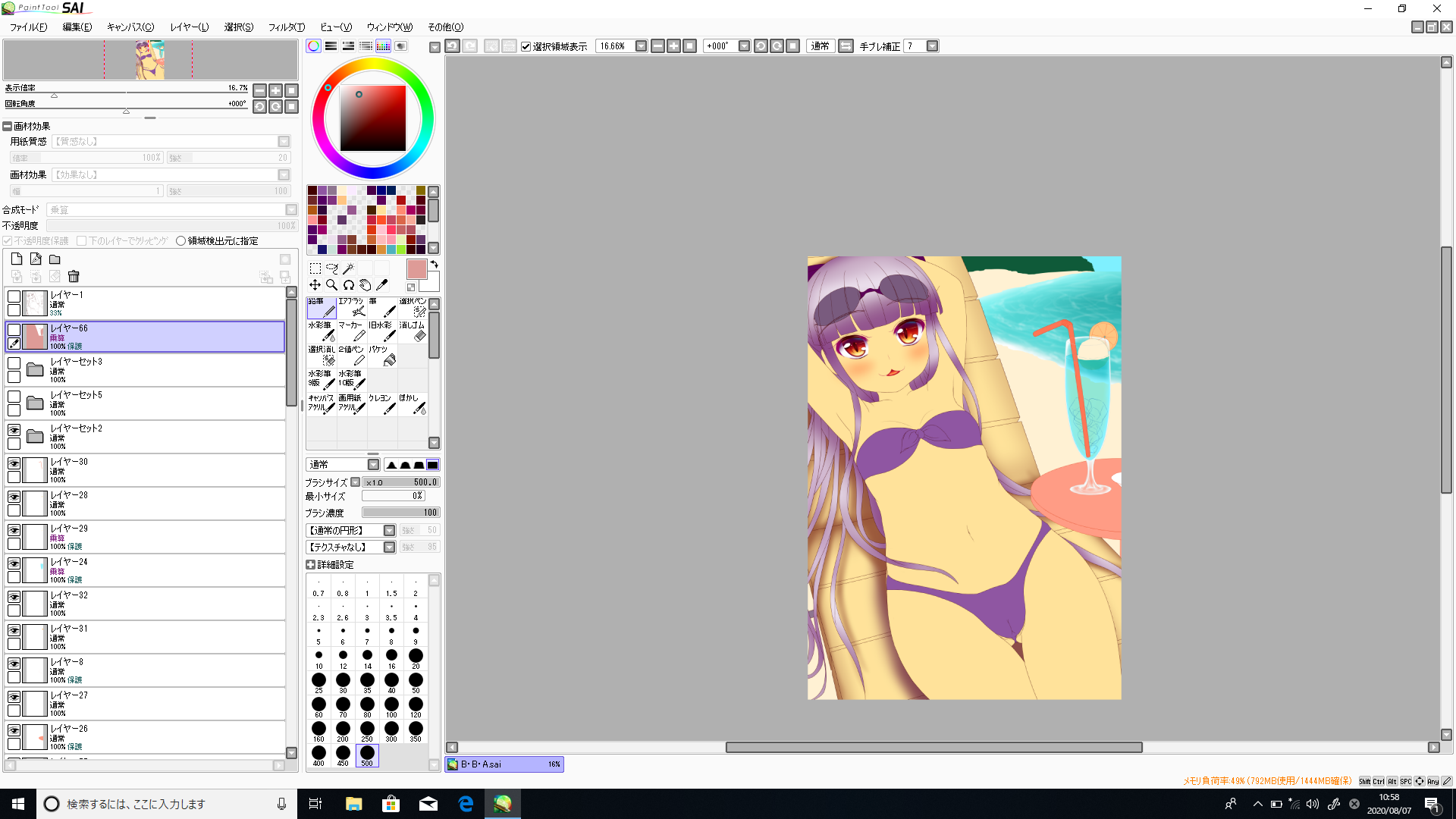The image size is (1456, 819).
Task: Create a new layer set folder
Action: (55, 259)
